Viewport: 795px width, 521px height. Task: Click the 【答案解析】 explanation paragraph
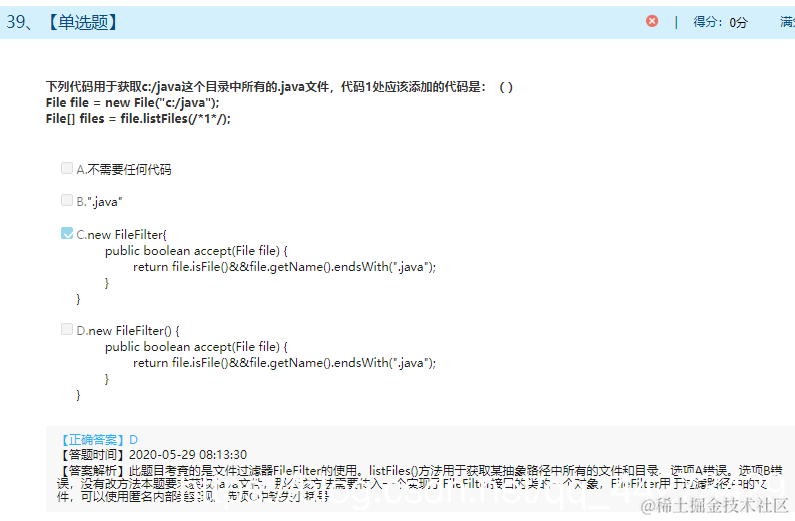[x=421, y=483]
